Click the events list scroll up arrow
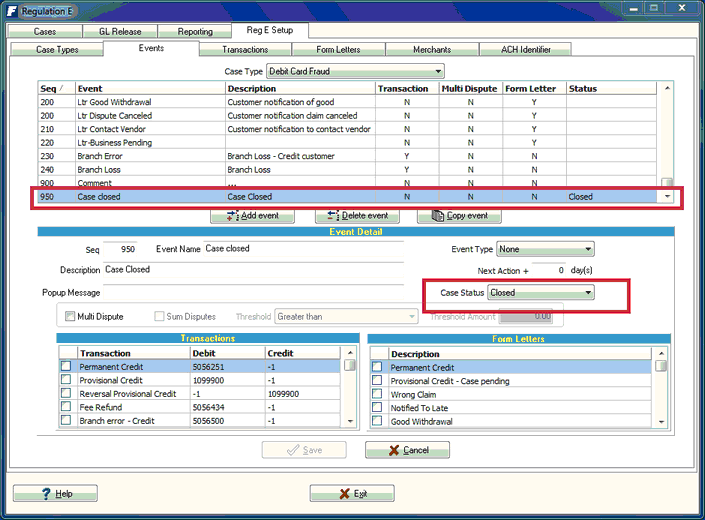The width and height of the screenshot is (705, 520). coord(668,89)
